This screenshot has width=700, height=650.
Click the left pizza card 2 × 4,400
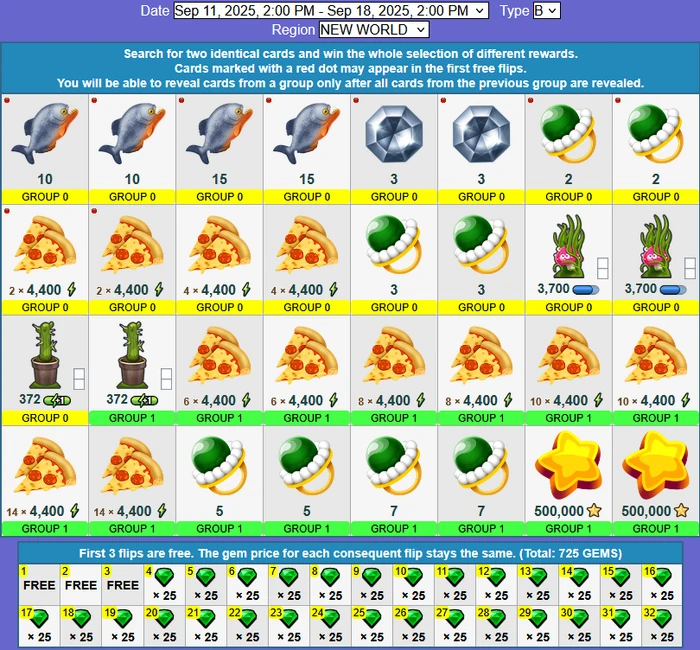45,260
